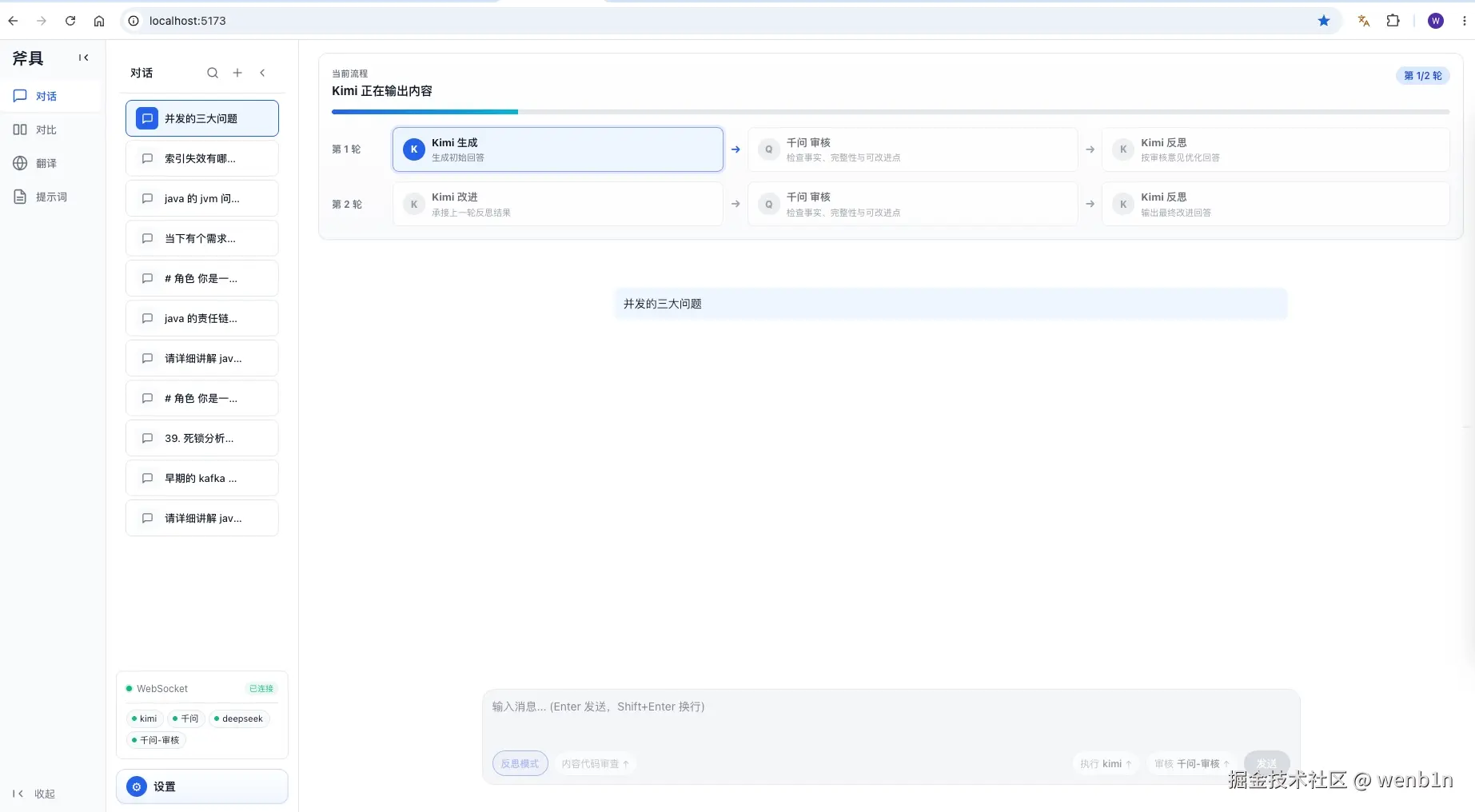1475x812 pixels.
Task: Select conversation 39. 死锁分析...
Action: (x=202, y=438)
